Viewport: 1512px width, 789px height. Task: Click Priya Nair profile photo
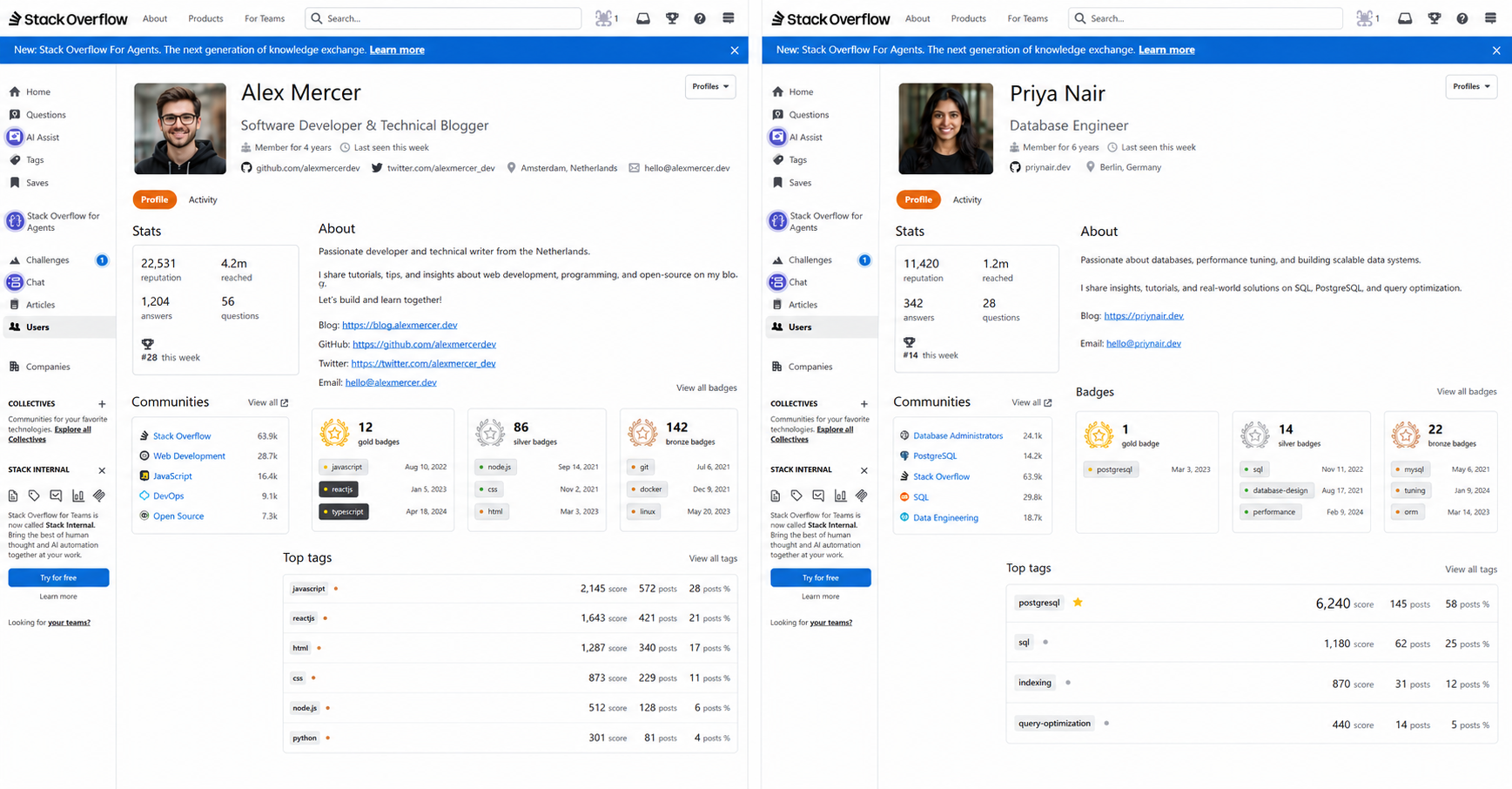coord(945,129)
